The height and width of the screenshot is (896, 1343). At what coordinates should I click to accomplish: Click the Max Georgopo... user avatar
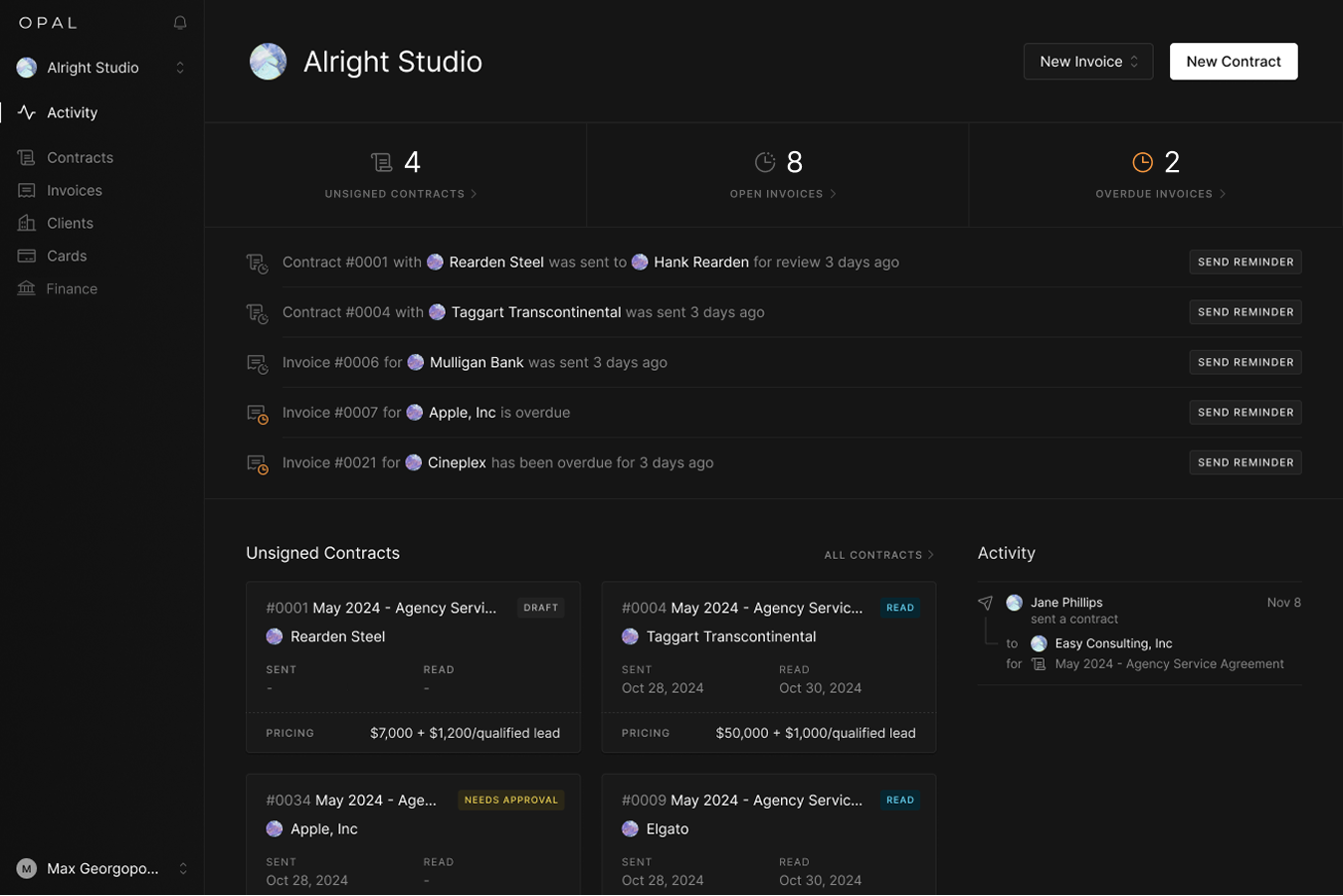pos(27,868)
